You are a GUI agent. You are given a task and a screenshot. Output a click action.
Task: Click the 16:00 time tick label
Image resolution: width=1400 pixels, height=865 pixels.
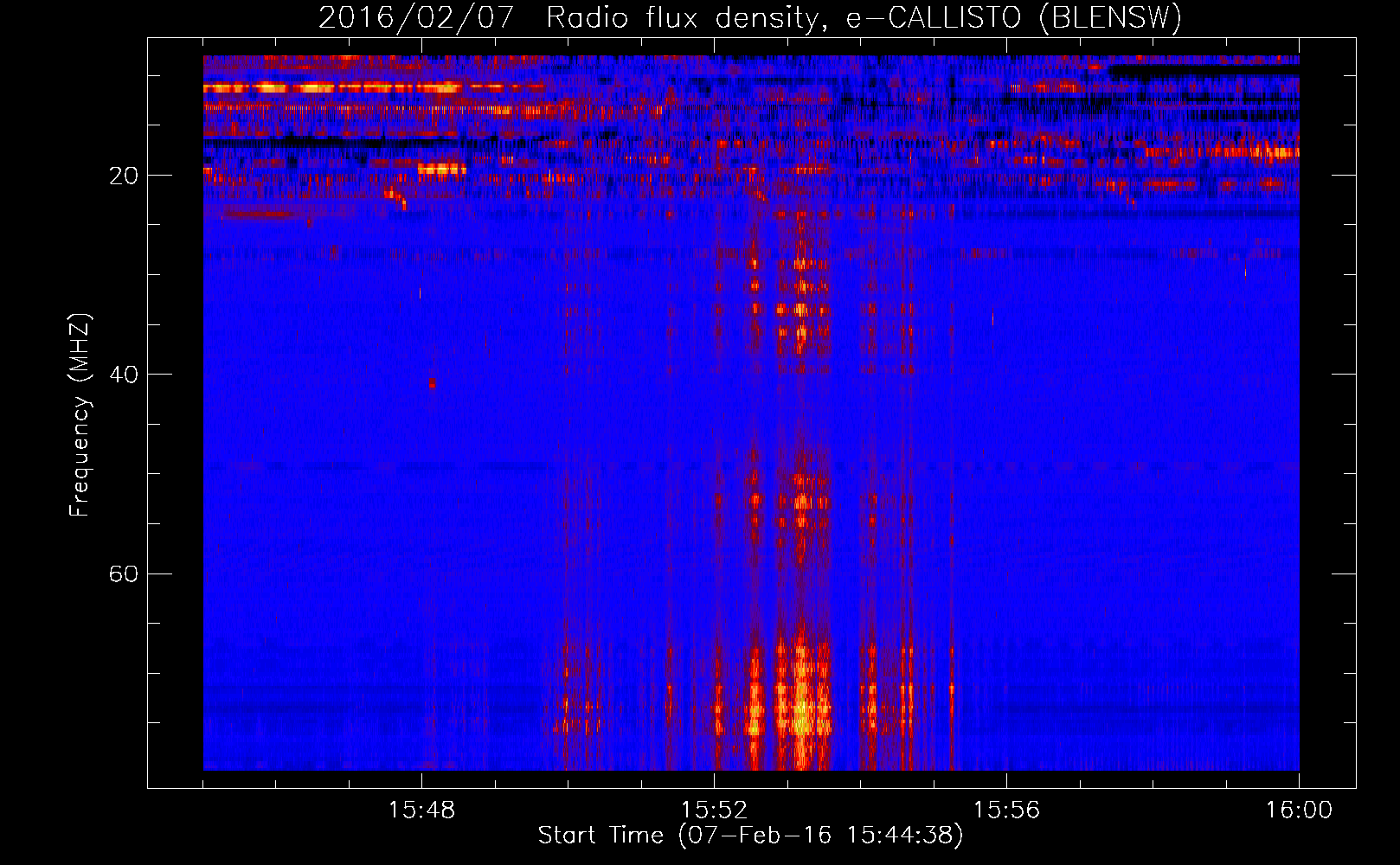tap(1299, 811)
